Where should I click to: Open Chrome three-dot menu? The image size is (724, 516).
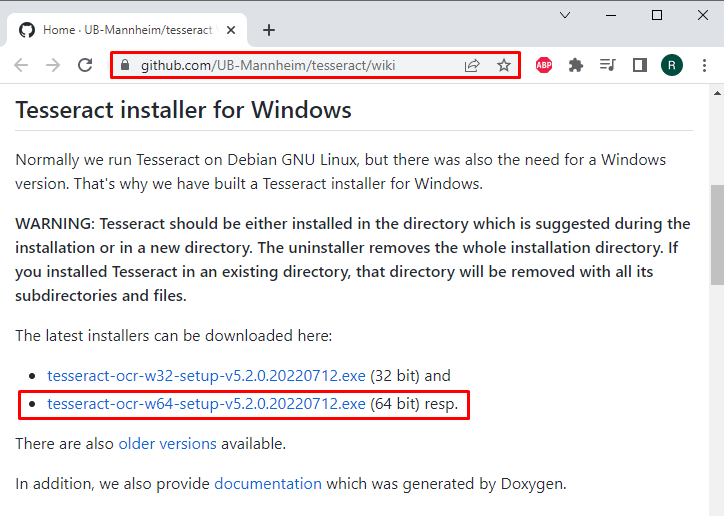[704, 65]
